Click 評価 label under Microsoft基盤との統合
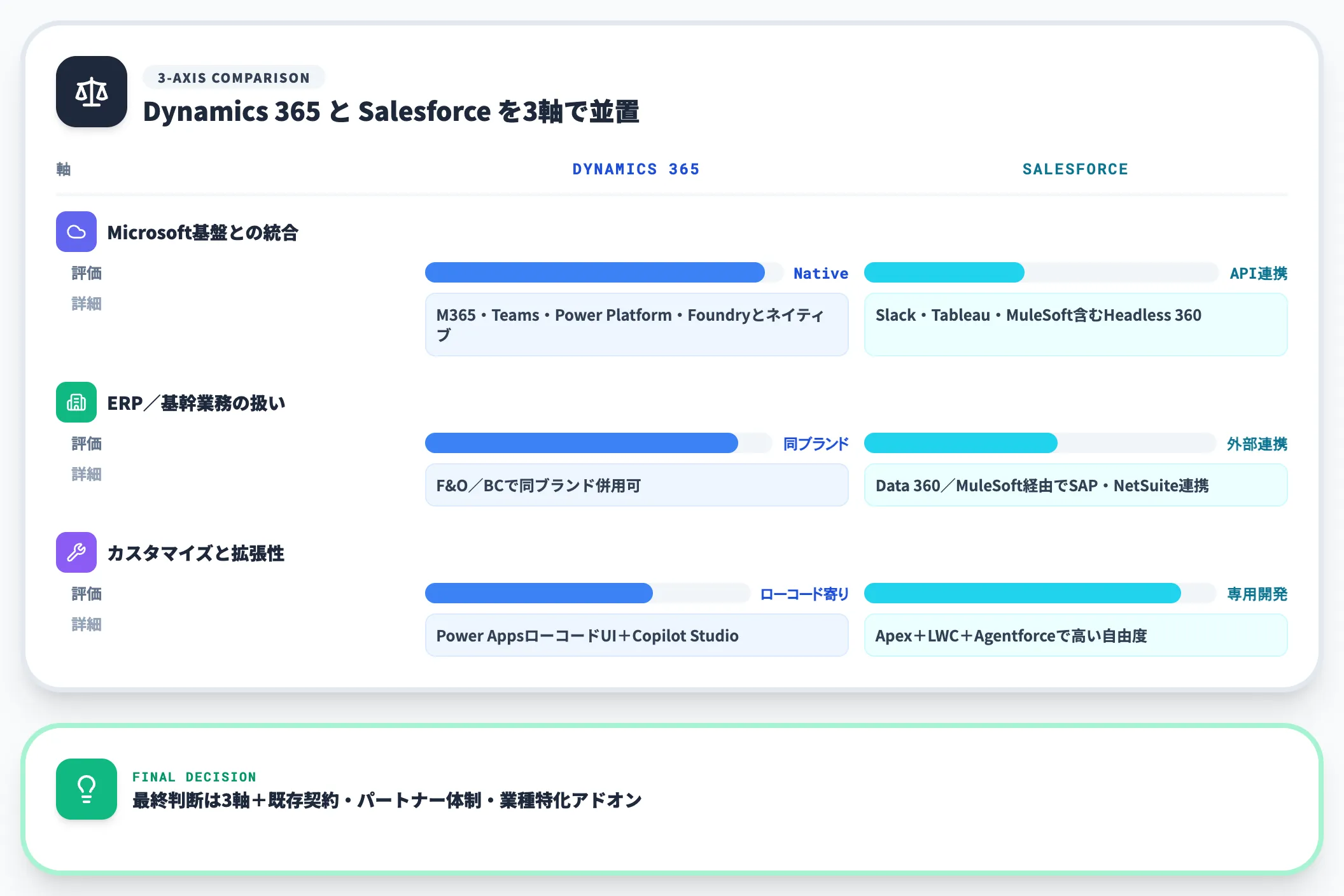Screen dimensions: 1344x896 (87, 273)
